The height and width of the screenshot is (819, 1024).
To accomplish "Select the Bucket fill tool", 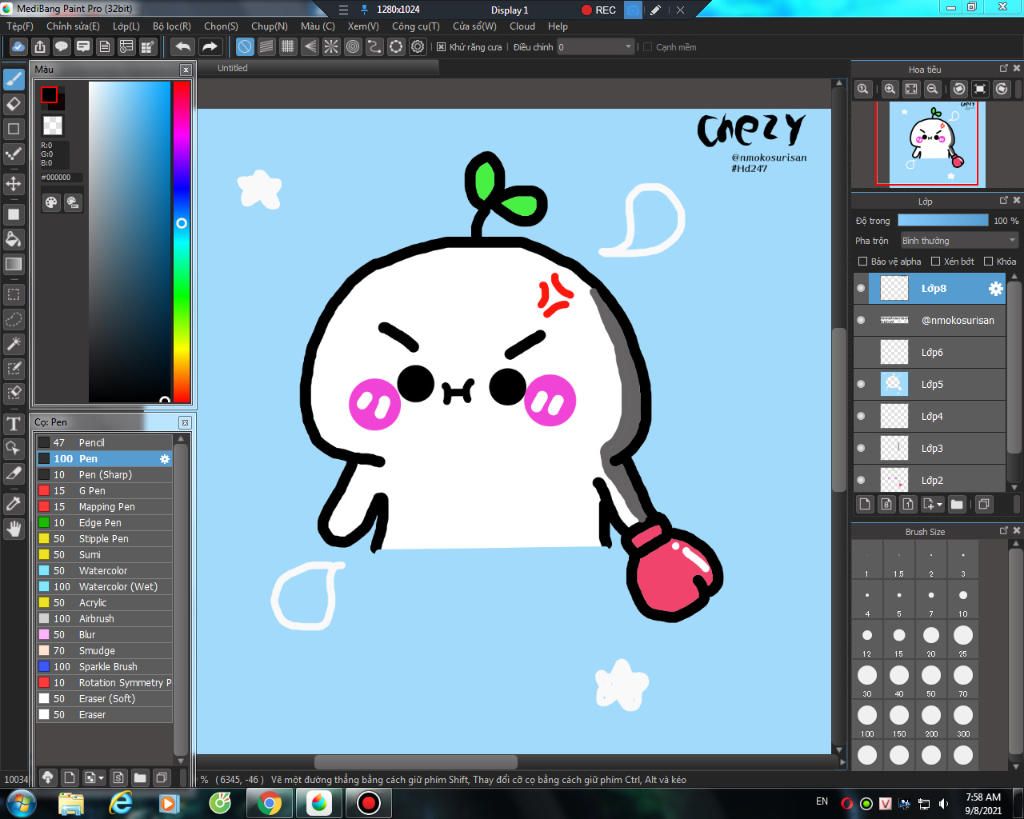I will tap(13, 239).
